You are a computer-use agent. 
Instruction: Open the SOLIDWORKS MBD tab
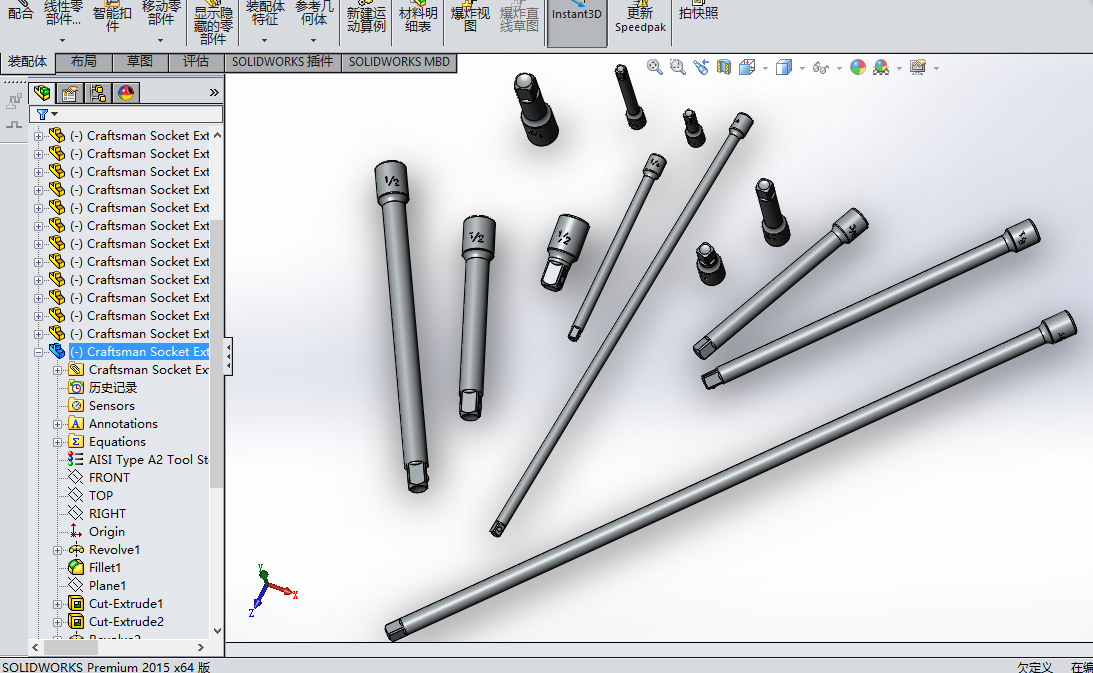click(399, 61)
